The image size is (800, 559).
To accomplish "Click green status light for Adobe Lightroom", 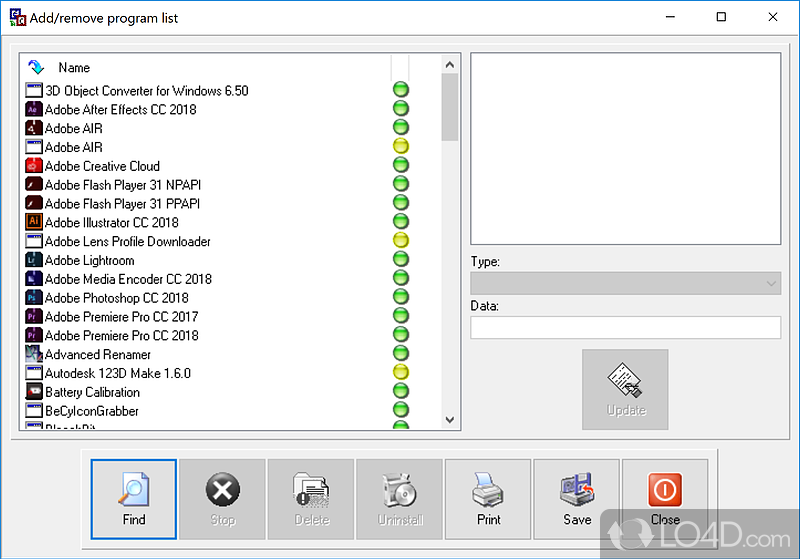I will coord(401,259).
